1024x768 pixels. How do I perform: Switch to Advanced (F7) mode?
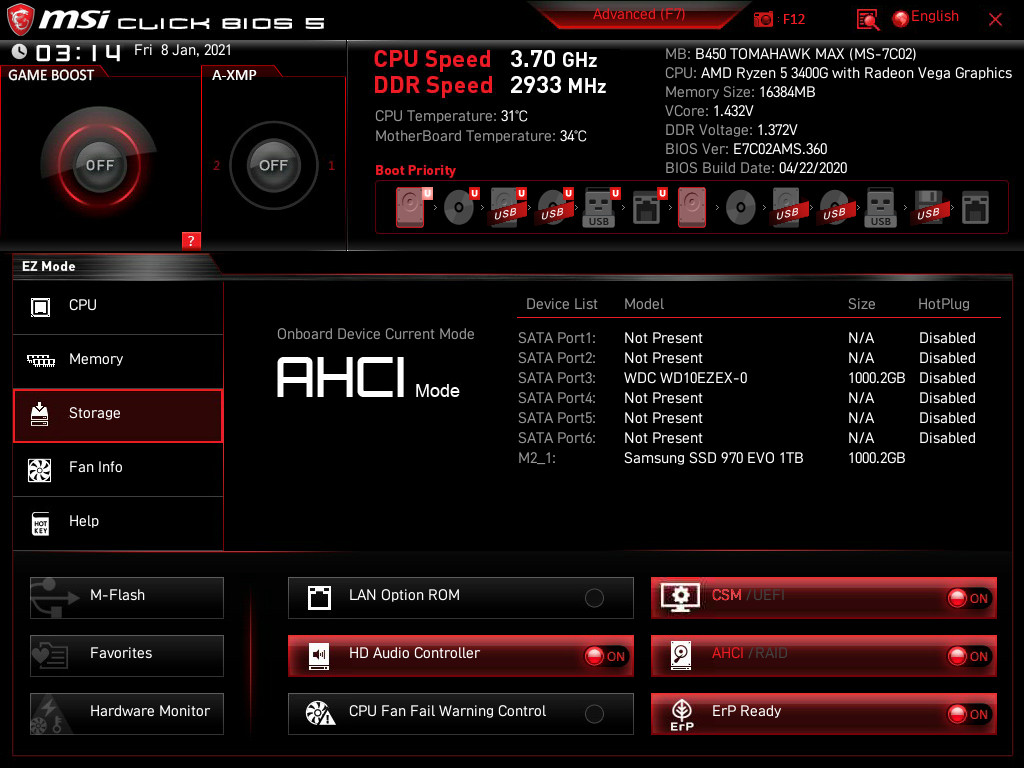pyautogui.click(x=638, y=15)
